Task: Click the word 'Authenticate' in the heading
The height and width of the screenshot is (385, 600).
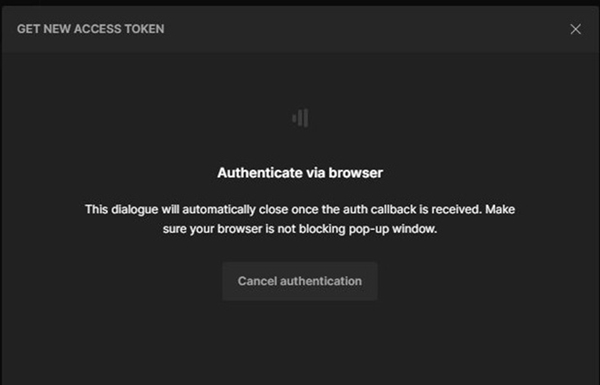Action: coord(260,173)
